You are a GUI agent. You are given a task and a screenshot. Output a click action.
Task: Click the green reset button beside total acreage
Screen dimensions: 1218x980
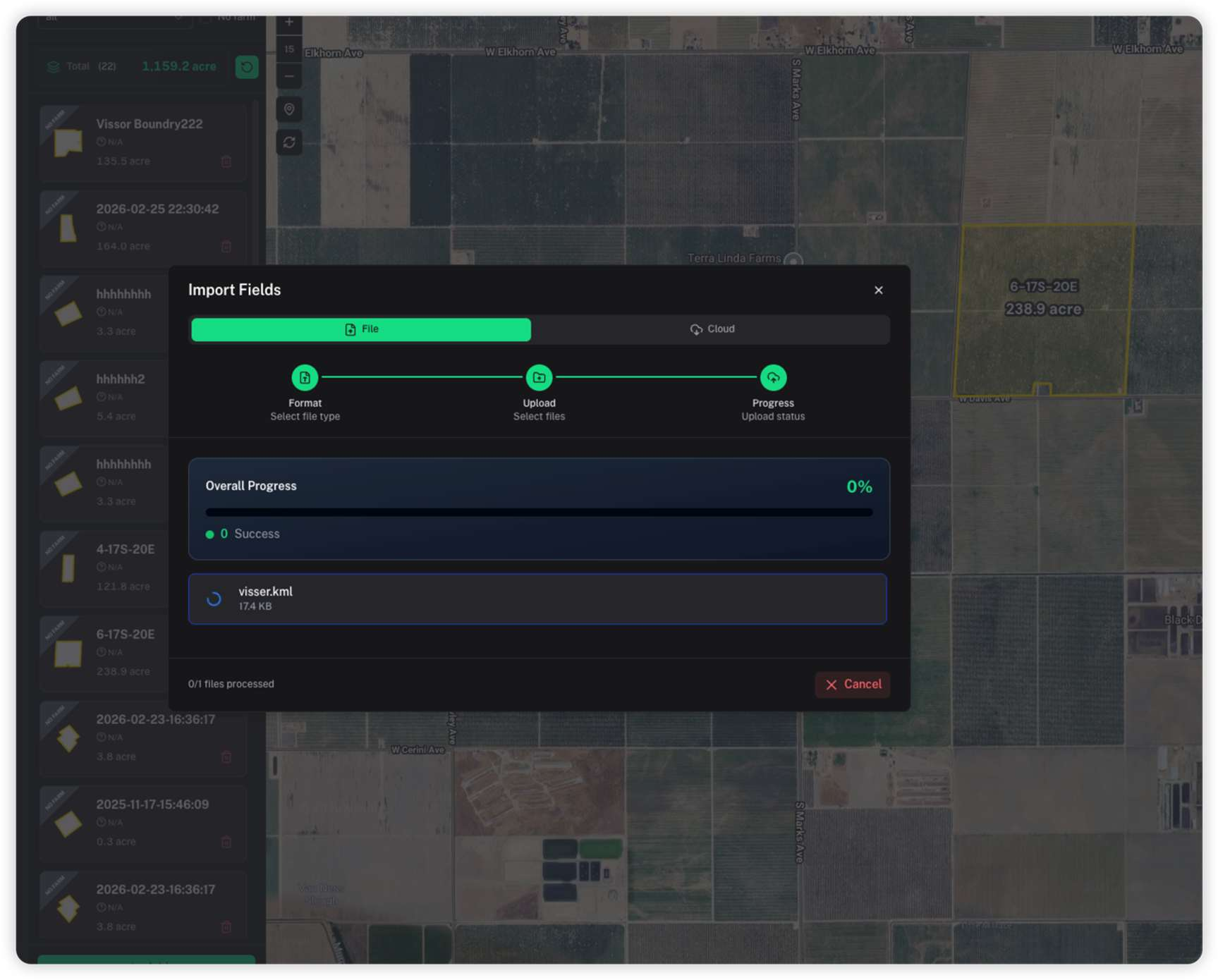[246, 67]
